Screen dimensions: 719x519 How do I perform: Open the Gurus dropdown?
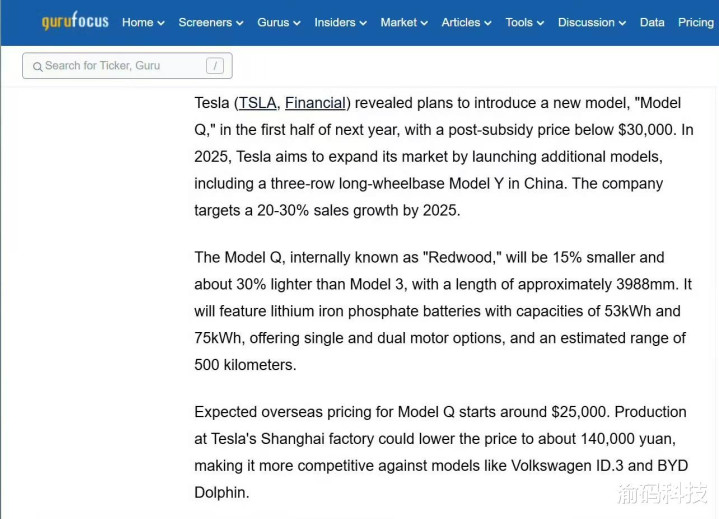pos(279,22)
